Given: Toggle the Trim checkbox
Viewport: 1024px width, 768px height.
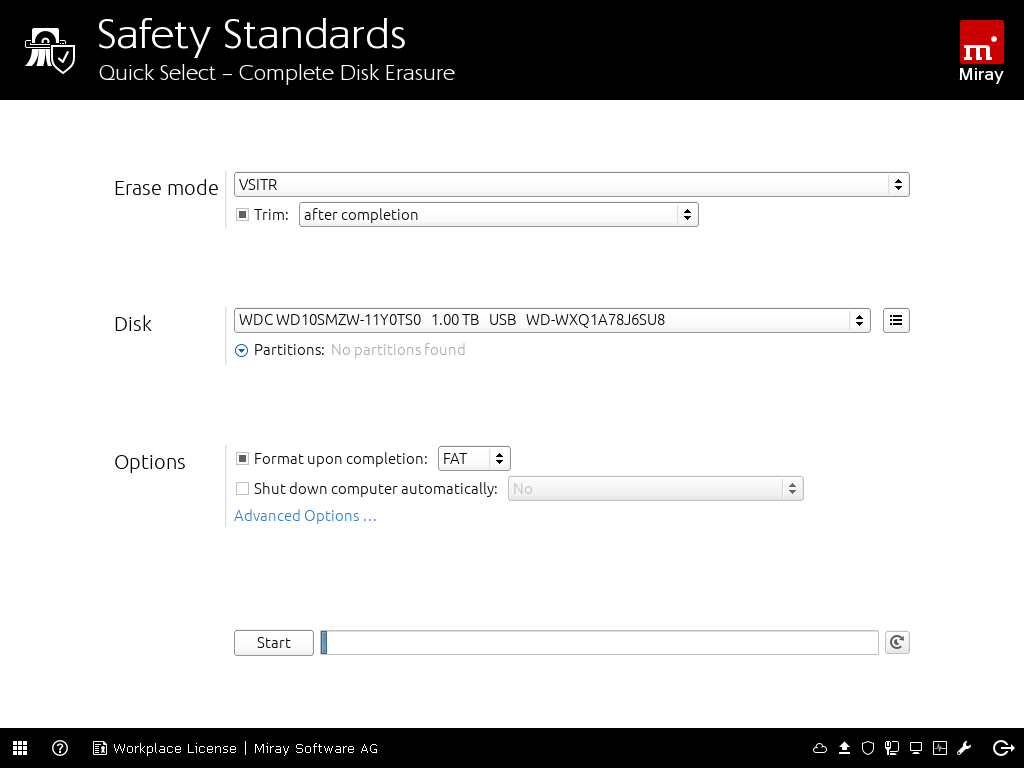Looking at the screenshot, I should point(242,215).
